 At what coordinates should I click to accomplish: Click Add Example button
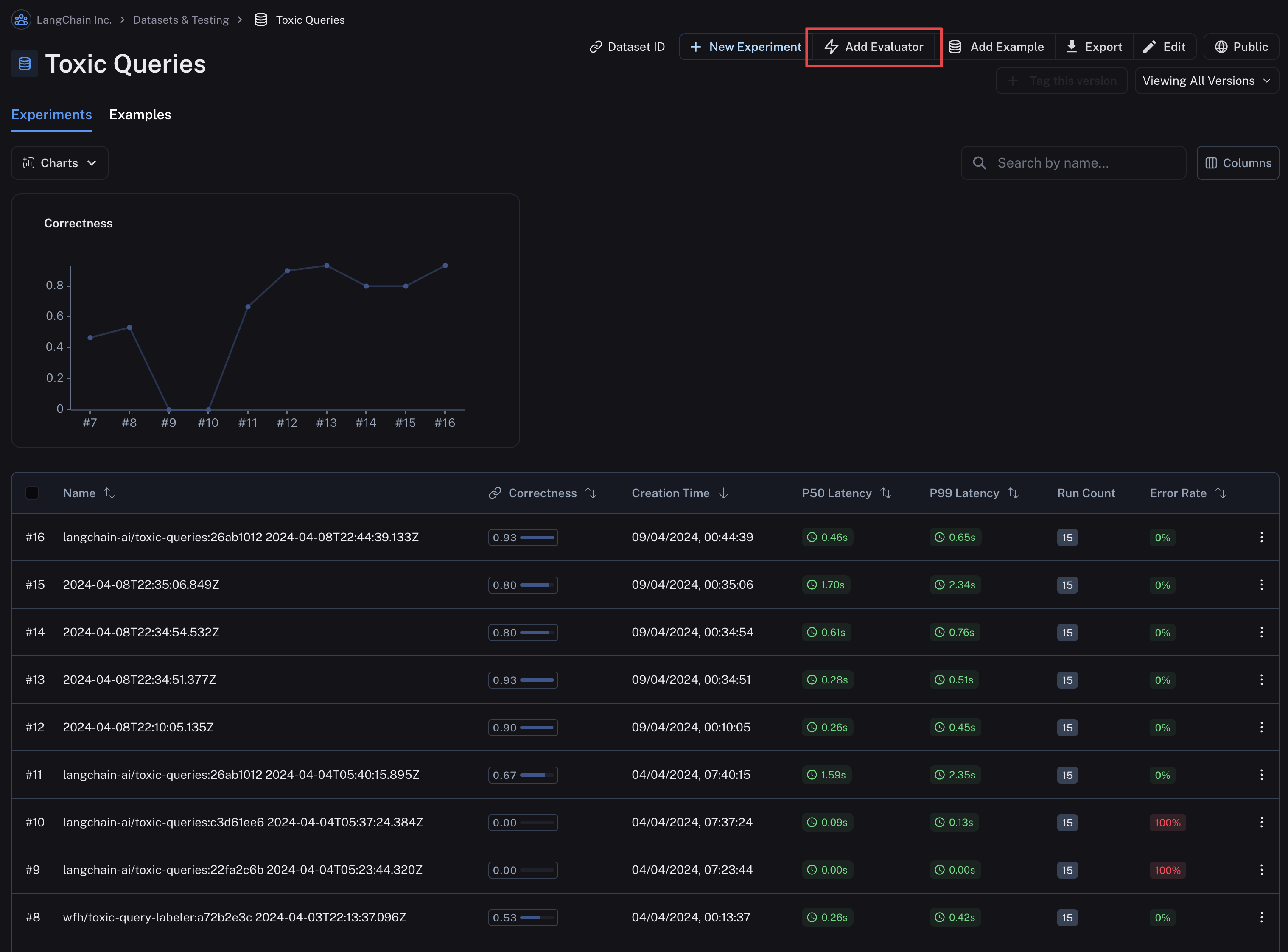click(x=996, y=47)
